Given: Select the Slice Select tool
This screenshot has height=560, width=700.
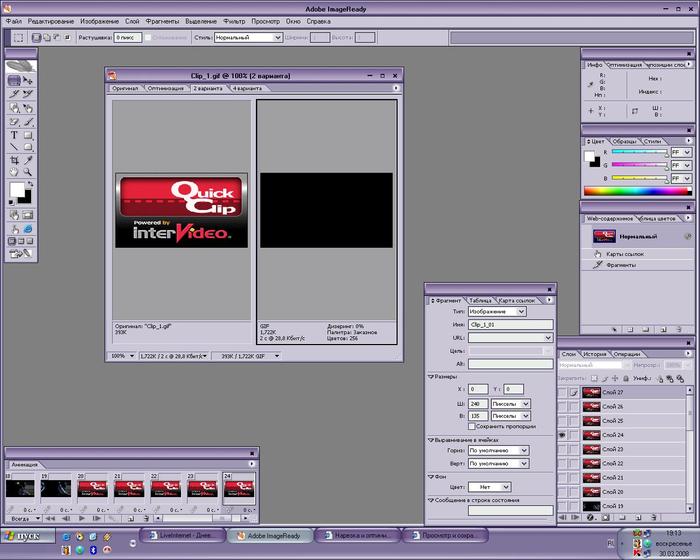Looking at the screenshot, I should (x=28, y=94).
